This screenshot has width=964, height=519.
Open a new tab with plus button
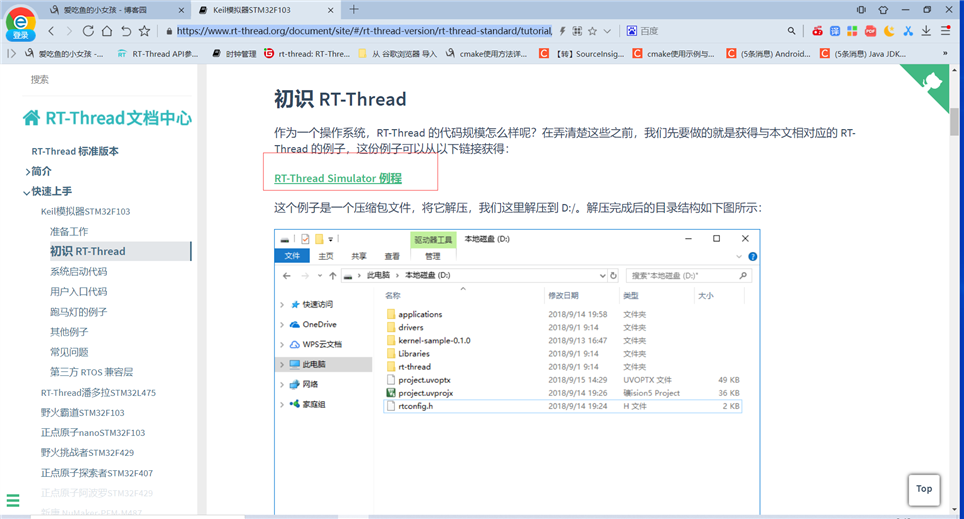point(354,9)
